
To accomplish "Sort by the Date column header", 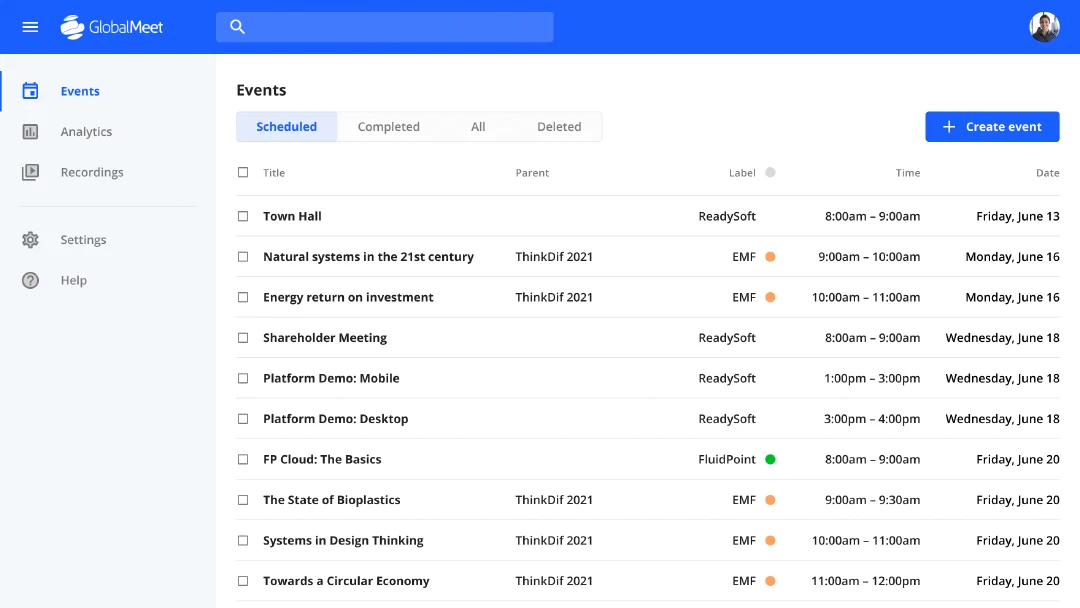I will tap(1048, 173).
